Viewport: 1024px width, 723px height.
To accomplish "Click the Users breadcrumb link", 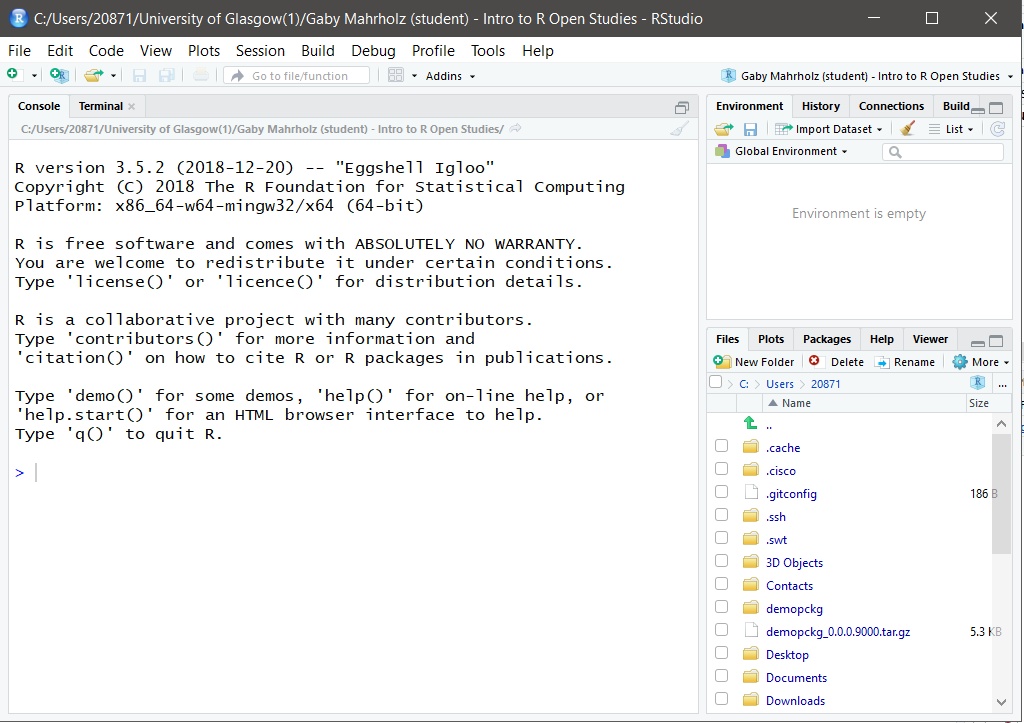I will [x=779, y=384].
